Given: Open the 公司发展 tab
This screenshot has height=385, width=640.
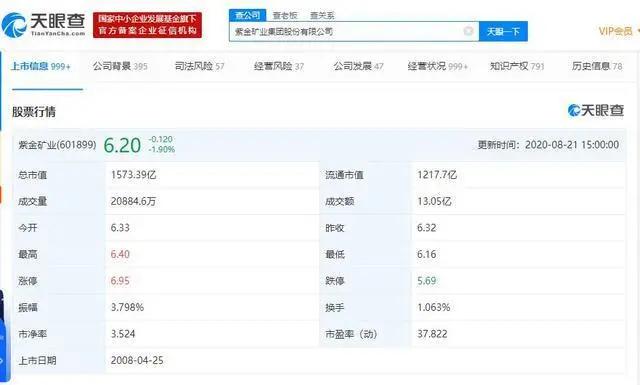Looking at the screenshot, I should (358, 66).
